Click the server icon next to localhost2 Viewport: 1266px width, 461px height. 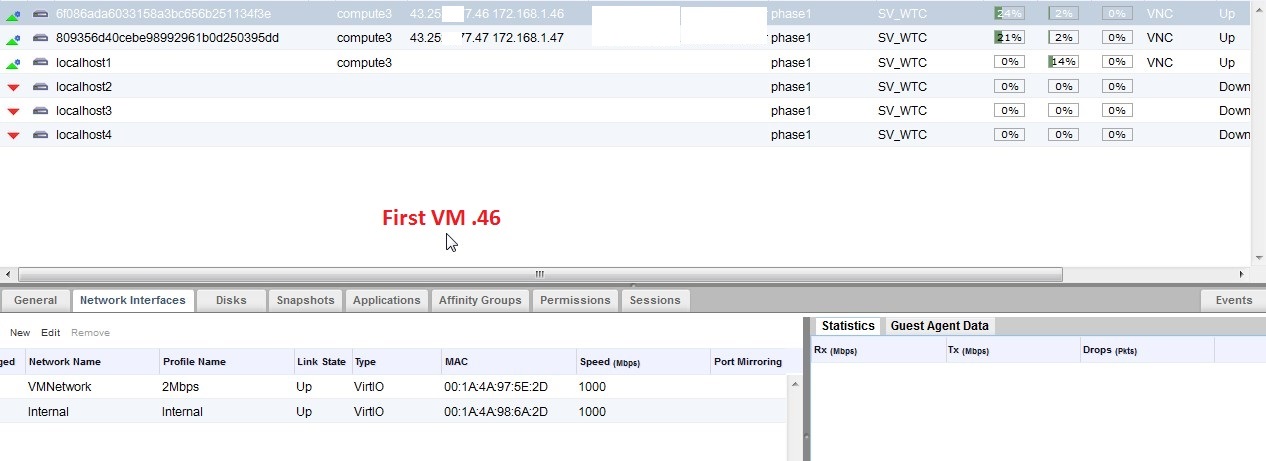point(40,87)
